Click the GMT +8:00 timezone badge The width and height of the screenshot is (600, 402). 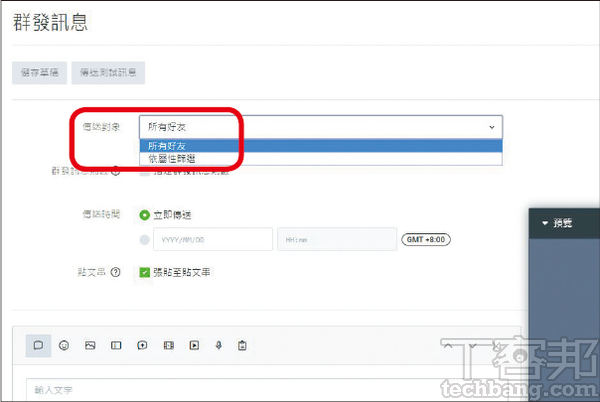click(x=426, y=239)
